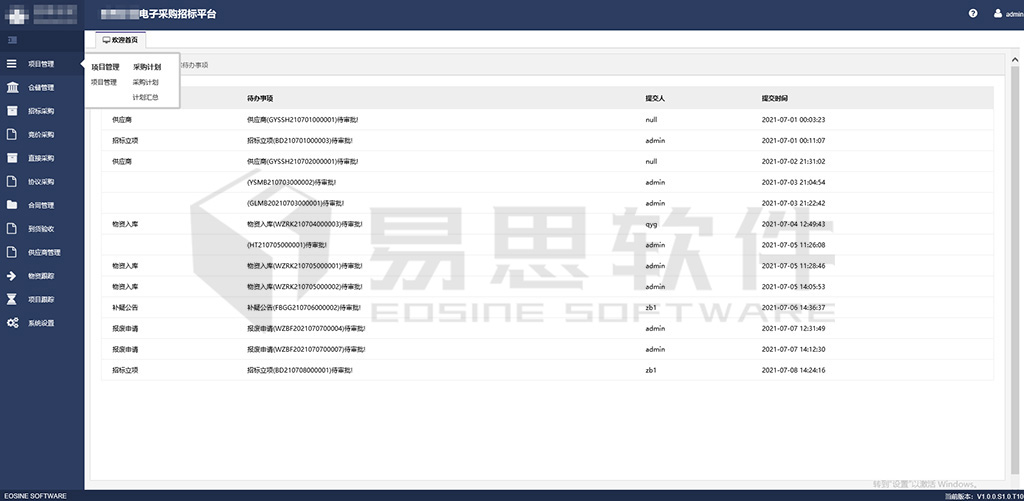The height and width of the screenshot is (501, 1024).
Task: Select 计划汇总 in the flyout submenu
Action: [x=146, y=97]
